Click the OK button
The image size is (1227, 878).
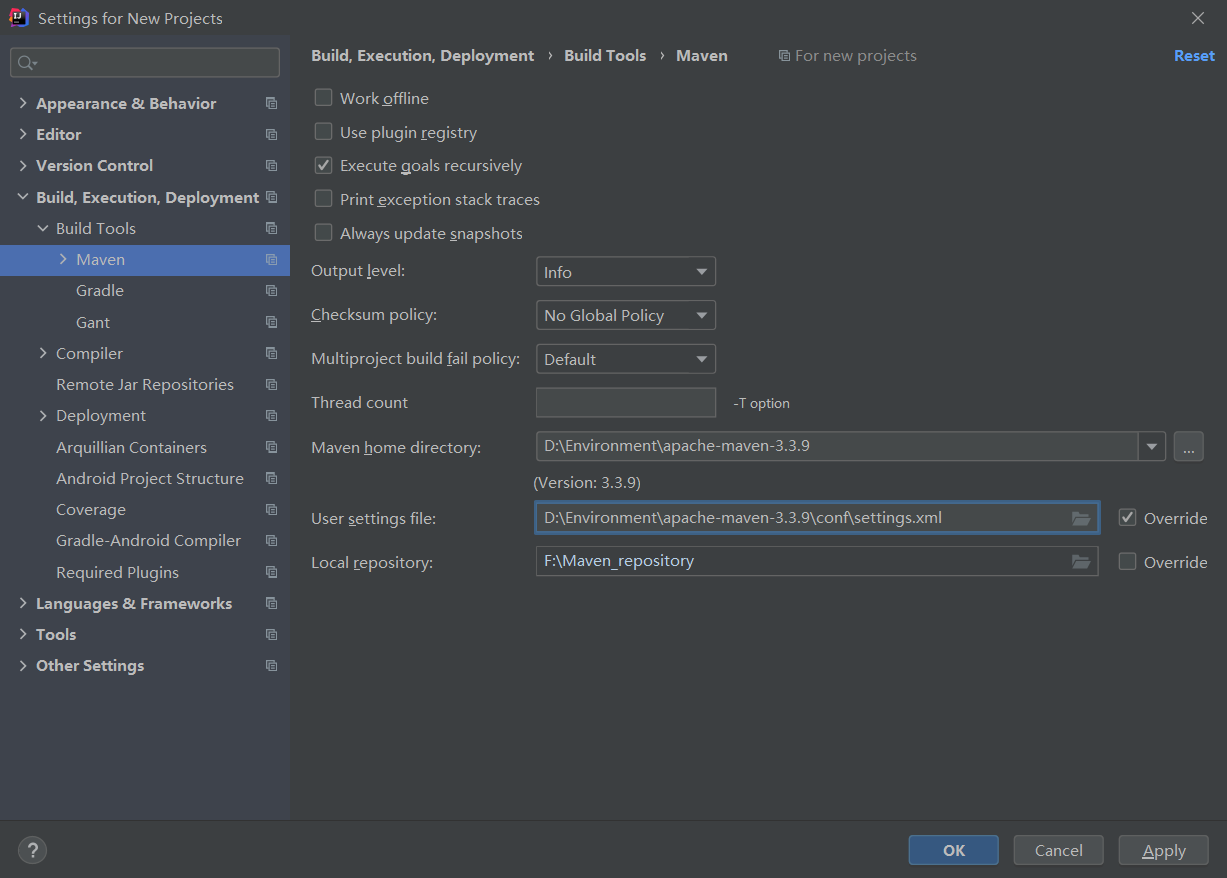click(x=954, y=850)
